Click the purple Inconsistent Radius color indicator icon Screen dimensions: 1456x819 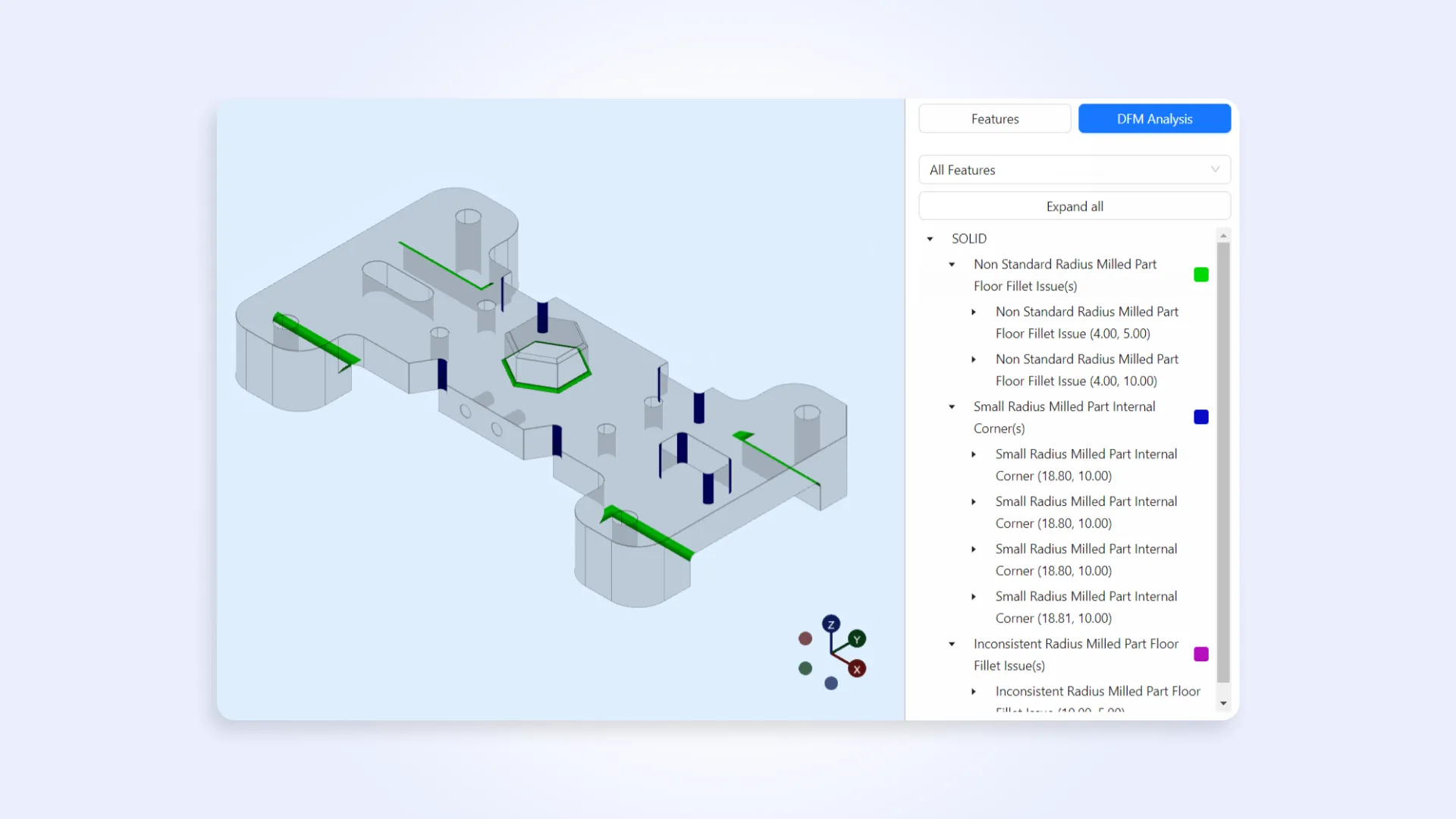[1201, 654]
